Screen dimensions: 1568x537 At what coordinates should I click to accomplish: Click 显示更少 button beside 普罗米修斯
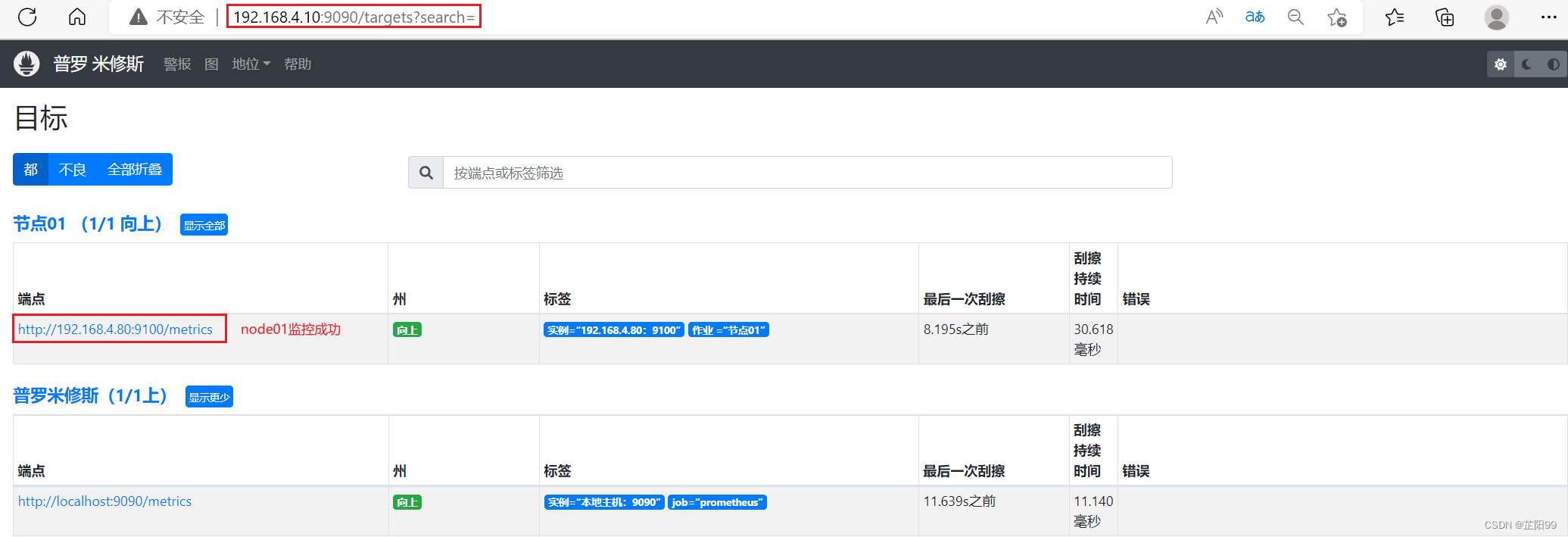(209, 397)
